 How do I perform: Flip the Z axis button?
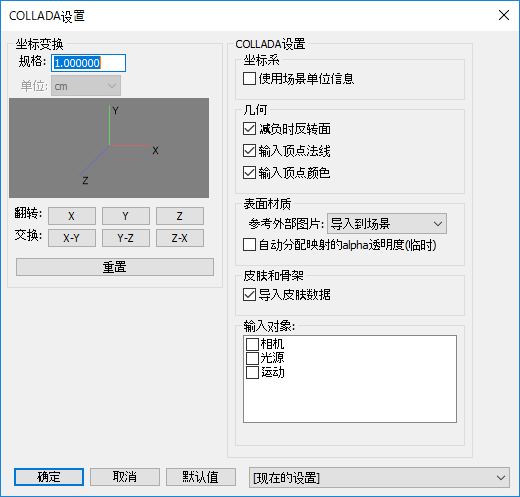pyautogui.click(x=180, y=216)
